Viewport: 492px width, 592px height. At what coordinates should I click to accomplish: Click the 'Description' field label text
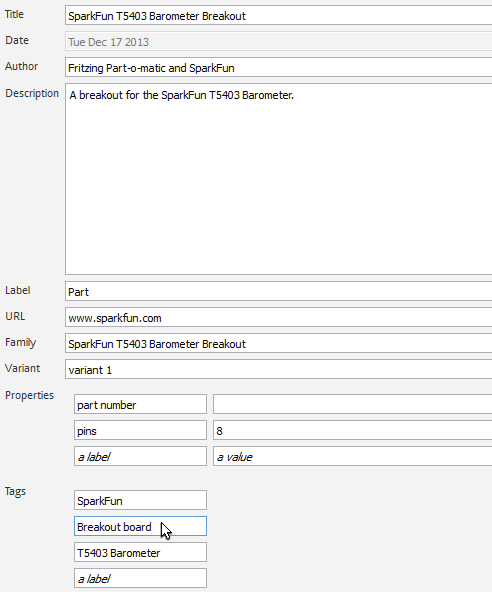pyautogui.click(x=32, y=93)
